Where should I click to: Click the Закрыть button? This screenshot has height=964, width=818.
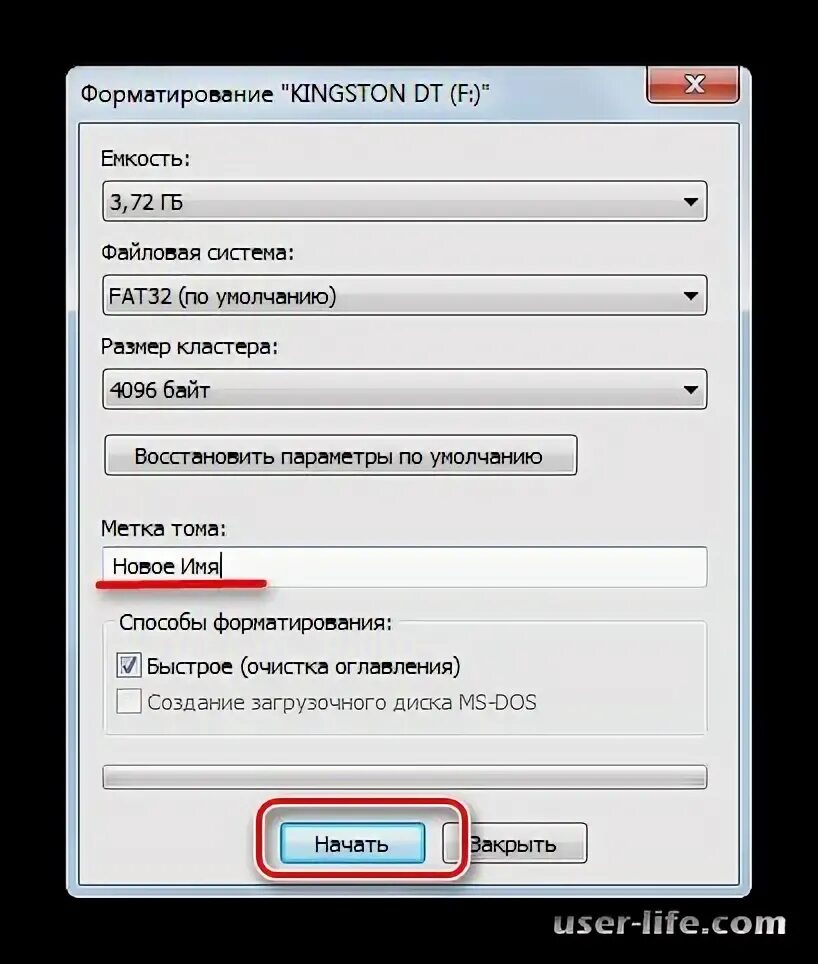(514, 844)
